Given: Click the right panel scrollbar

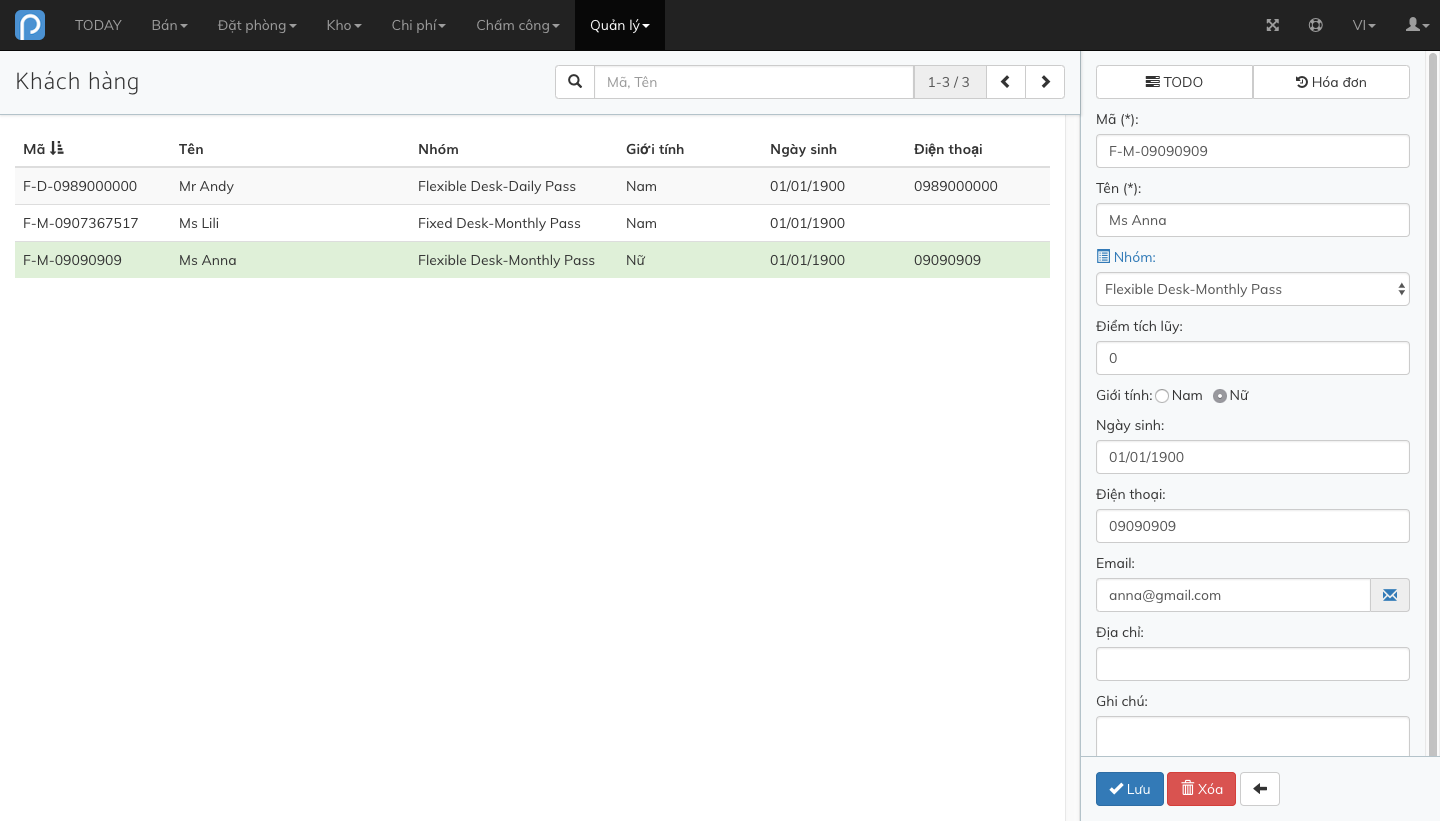Looking at the screenshot, I should 1434,404.
